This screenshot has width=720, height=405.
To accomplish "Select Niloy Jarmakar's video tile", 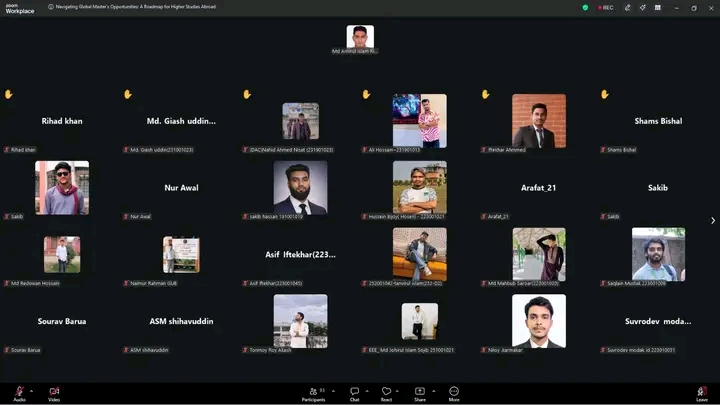I will click(x=539, y=320).
